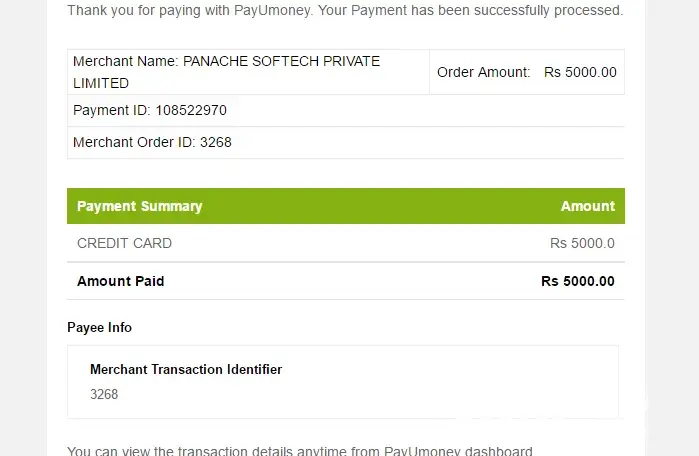Select the 3268 transaction identifier value

(x=104, y=394)
